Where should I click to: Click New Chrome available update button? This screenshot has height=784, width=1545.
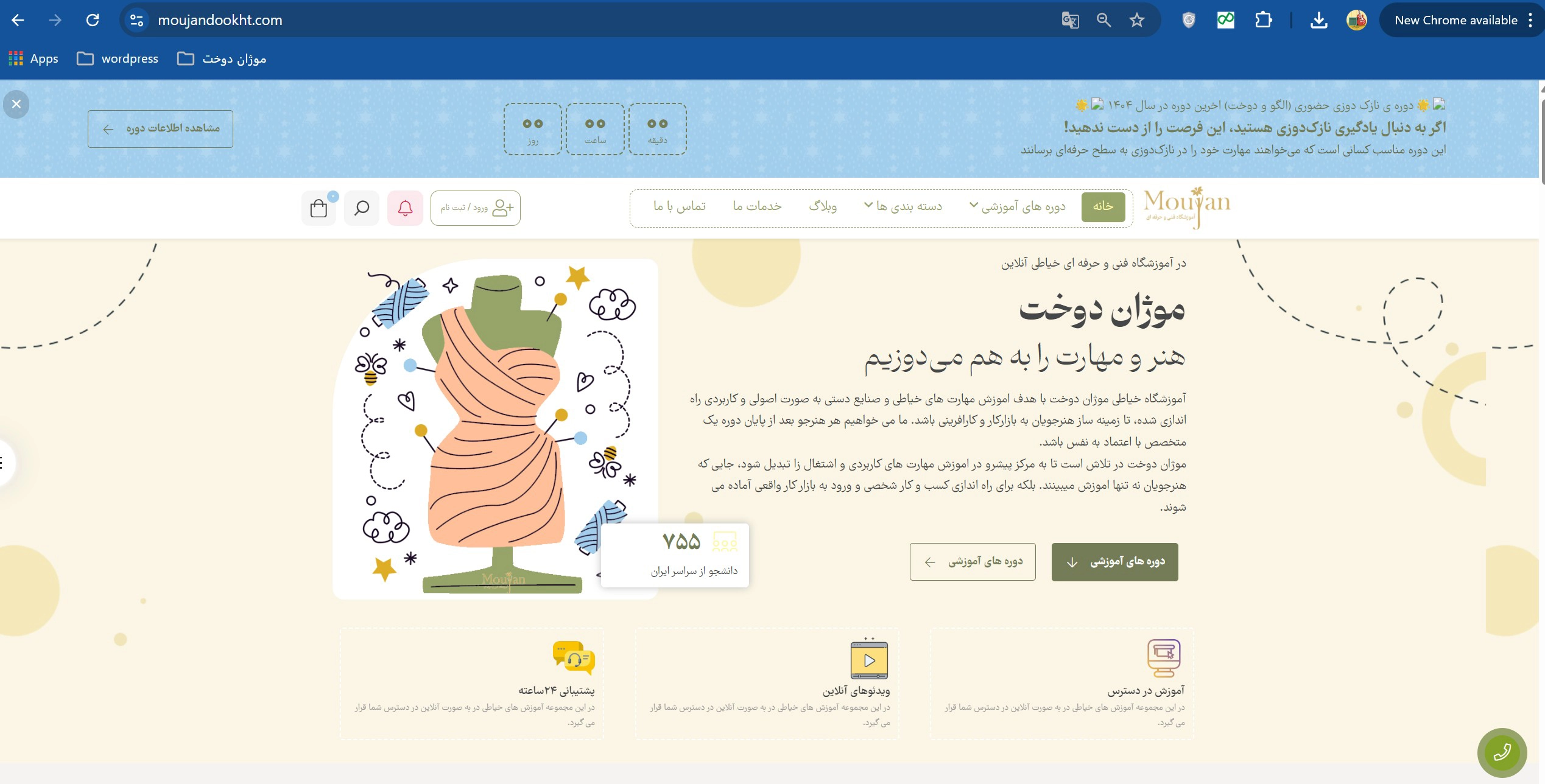pos(1455,20)
